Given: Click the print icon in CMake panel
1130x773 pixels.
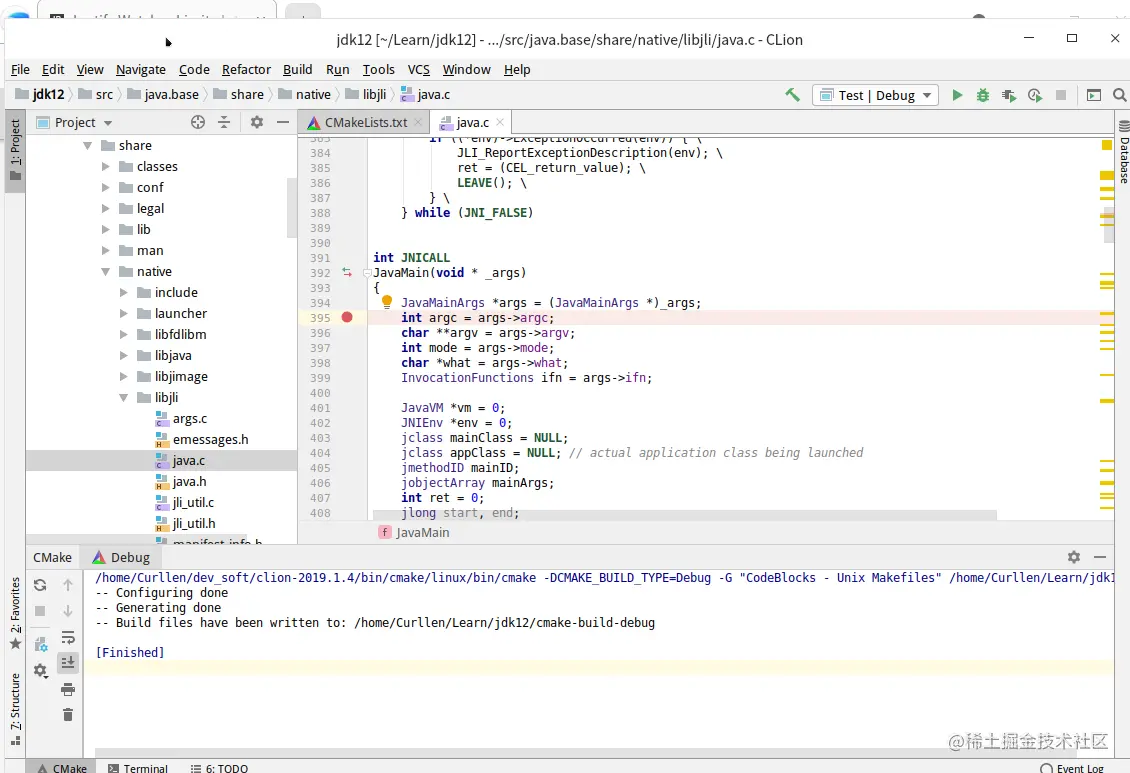Looking at the screenshot, I should (x=68, y=689).
